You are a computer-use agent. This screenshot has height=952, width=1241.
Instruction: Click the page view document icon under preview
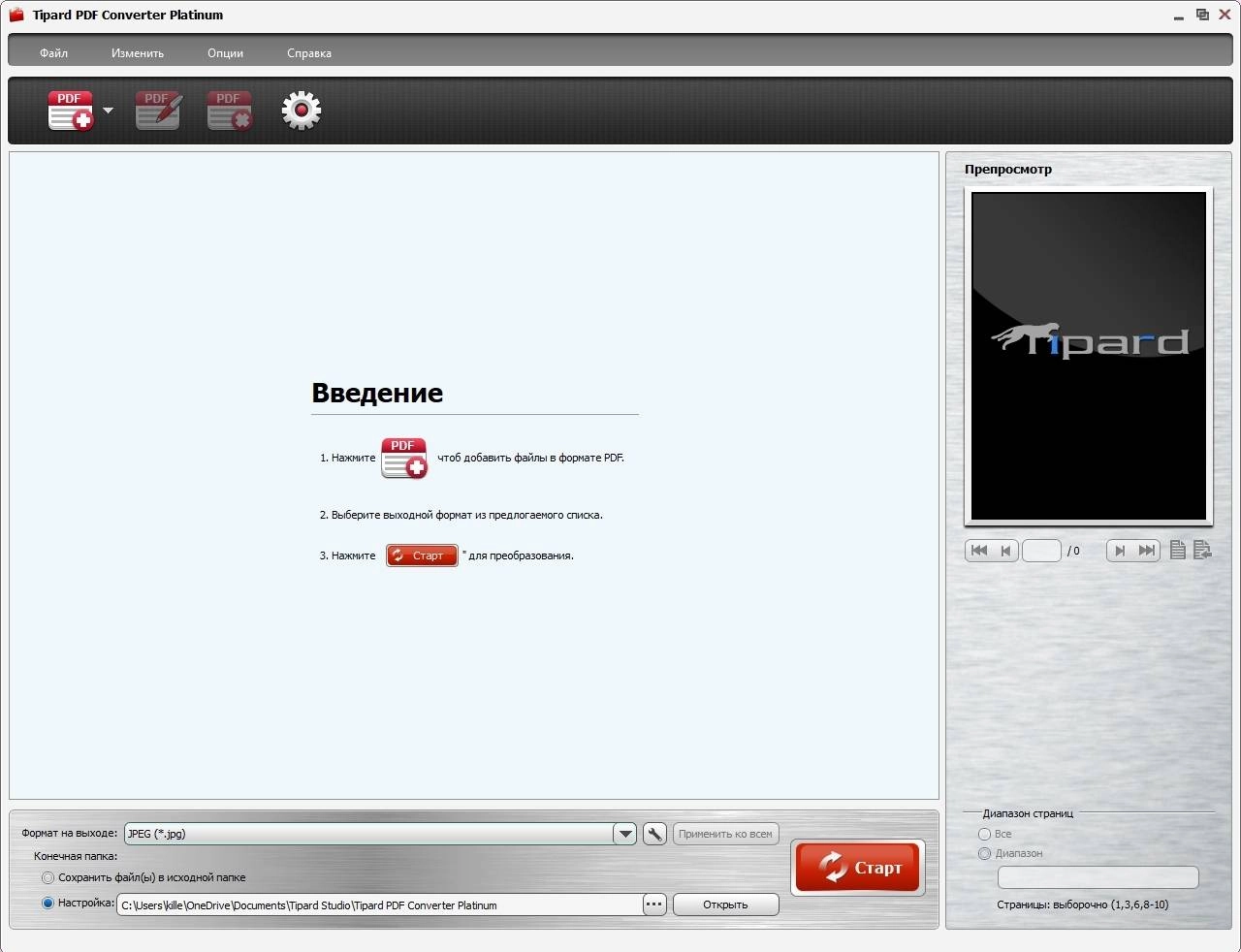pos(1178,551)
